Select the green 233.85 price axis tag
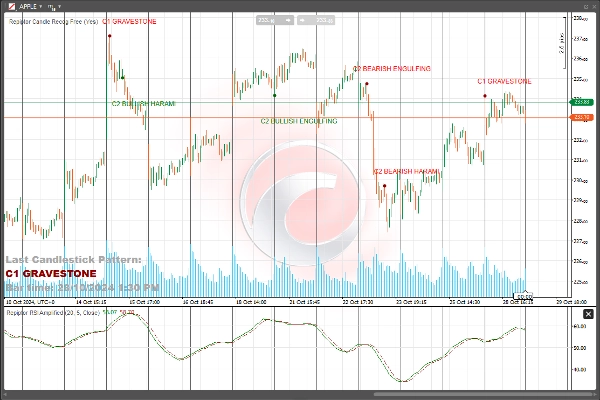 coord(583,102)
